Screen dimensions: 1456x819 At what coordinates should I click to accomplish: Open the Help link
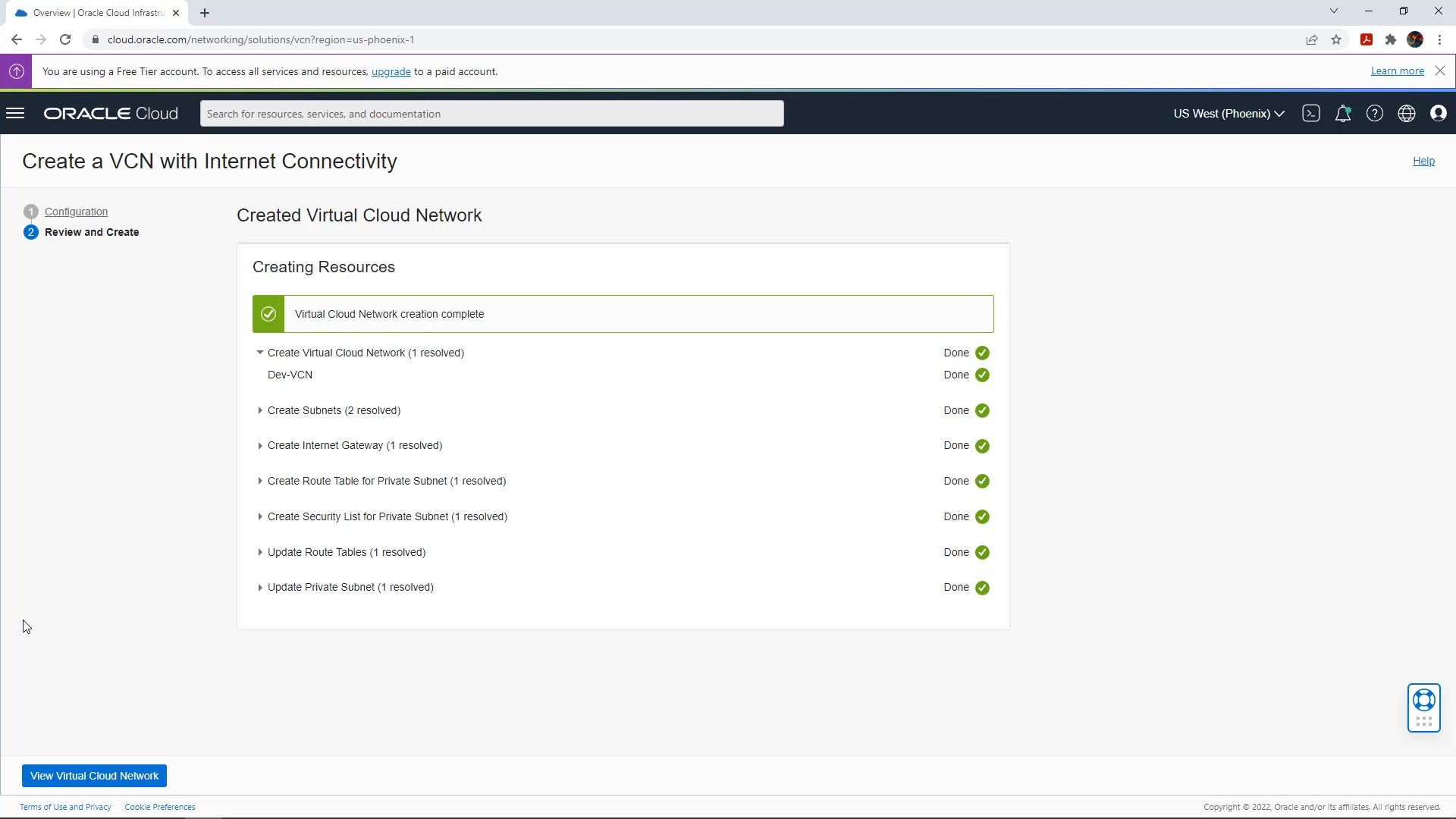coord(1423,161)
